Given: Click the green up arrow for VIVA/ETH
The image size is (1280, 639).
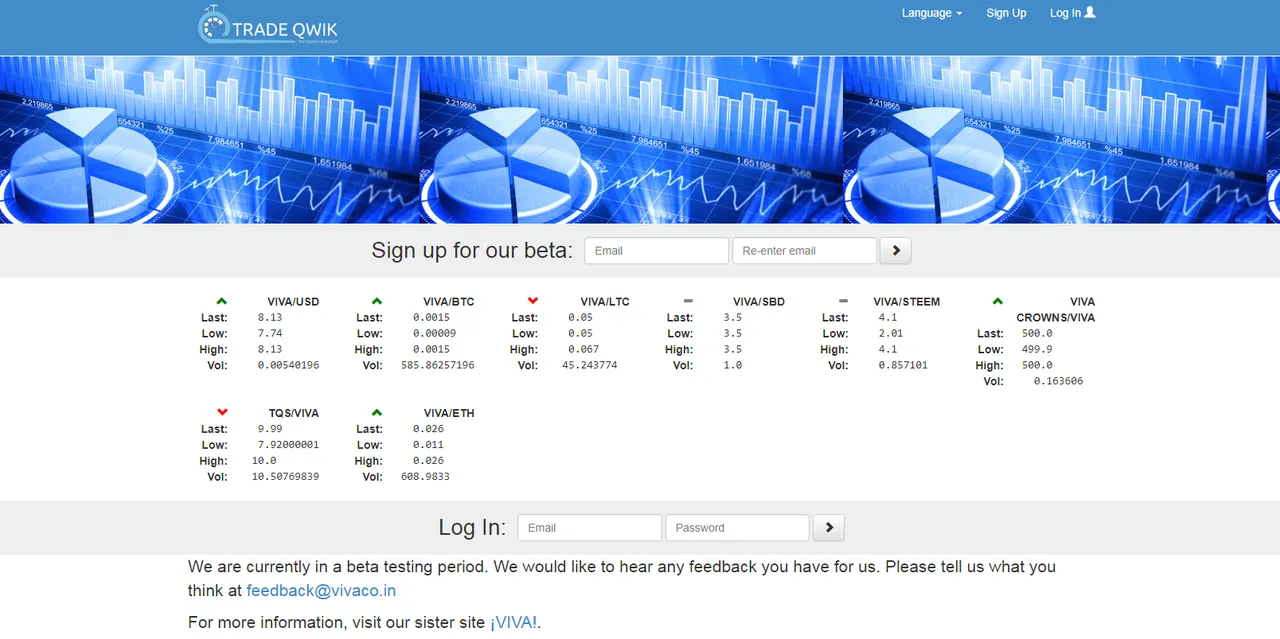Looking at the screenshot, I should click(x=376, y=413).
